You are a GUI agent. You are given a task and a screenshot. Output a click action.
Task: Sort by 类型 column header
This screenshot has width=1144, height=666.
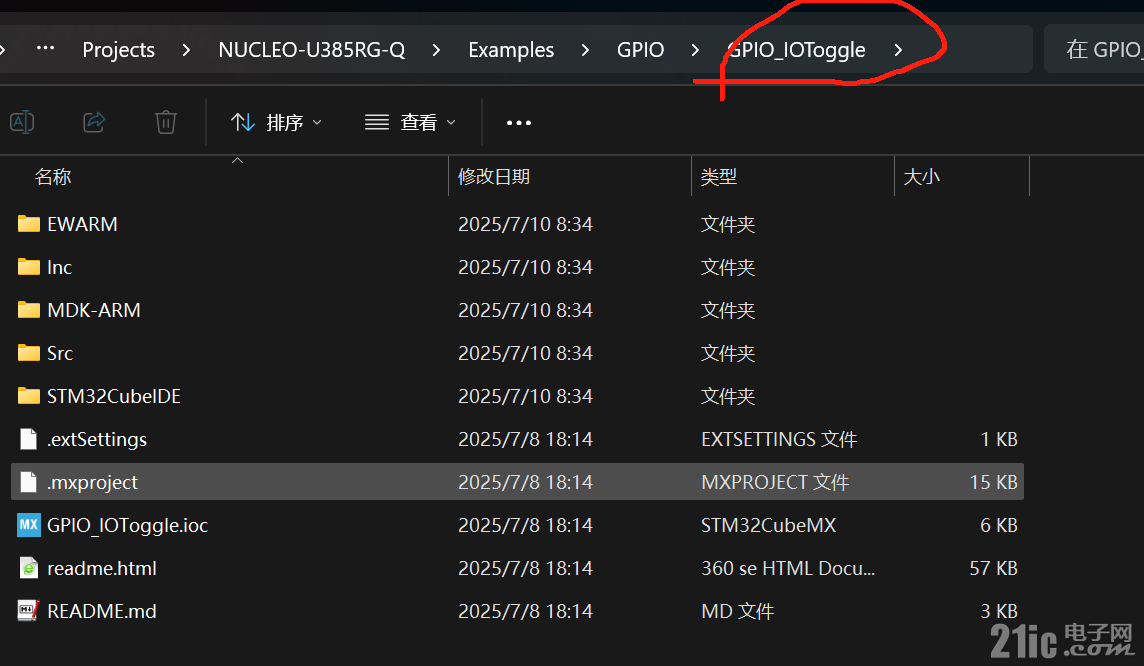(x=719, y=177)
